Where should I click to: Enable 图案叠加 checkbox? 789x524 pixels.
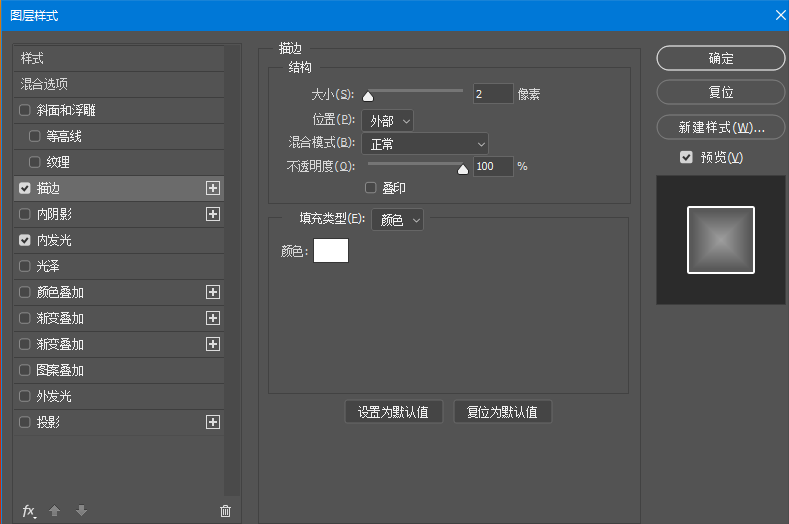25,370
